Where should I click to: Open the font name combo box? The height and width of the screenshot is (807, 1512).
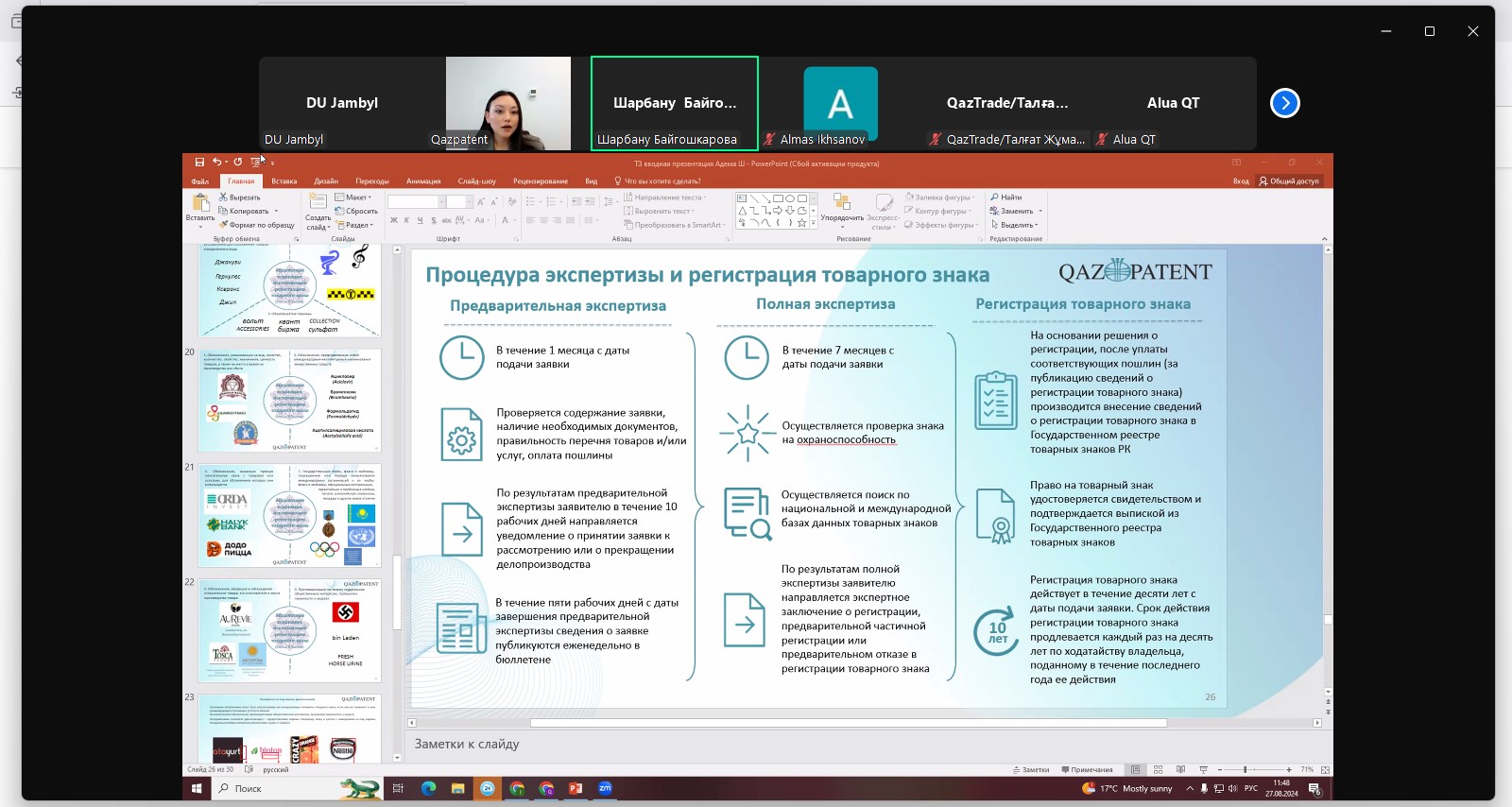(416, 201)
